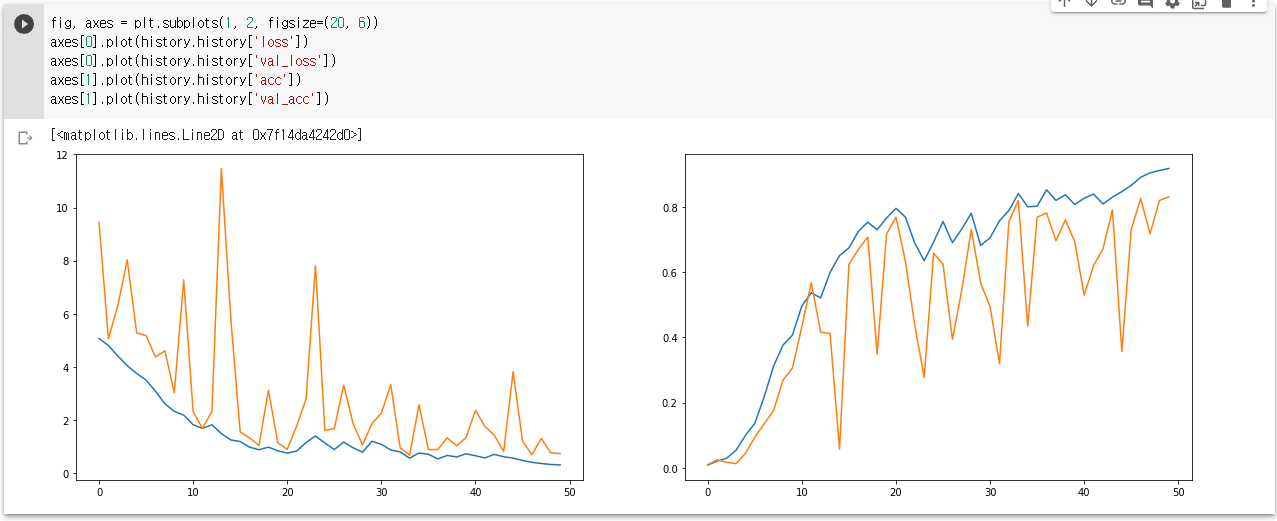Click the matplotlib Line2D output text
The image size is (1277, 521).
click(x=206, y=135)
